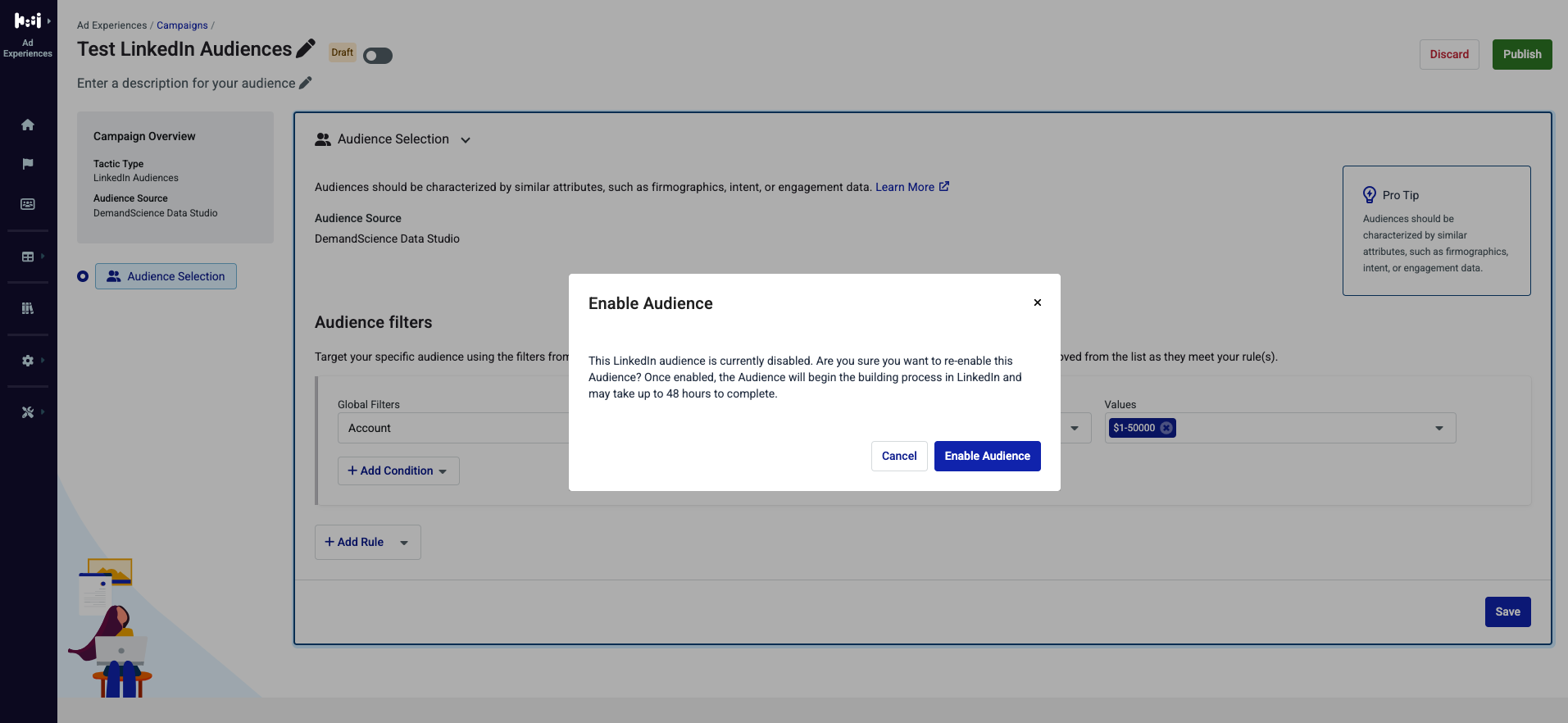
Task: Click the audience description placeholder text
Action: [x=186, y=83]
